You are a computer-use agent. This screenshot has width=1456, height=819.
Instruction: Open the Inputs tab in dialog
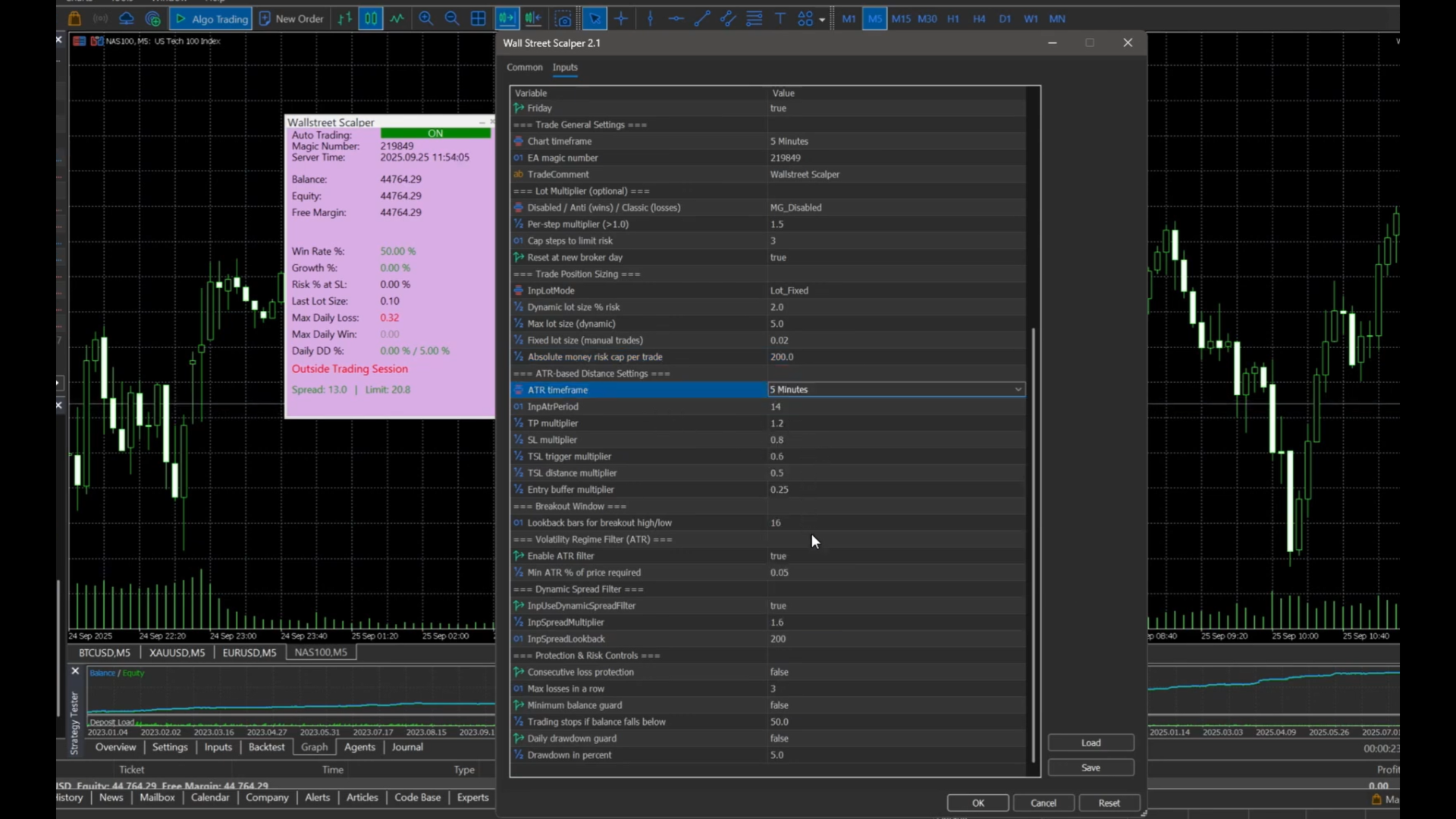[565, 67]
